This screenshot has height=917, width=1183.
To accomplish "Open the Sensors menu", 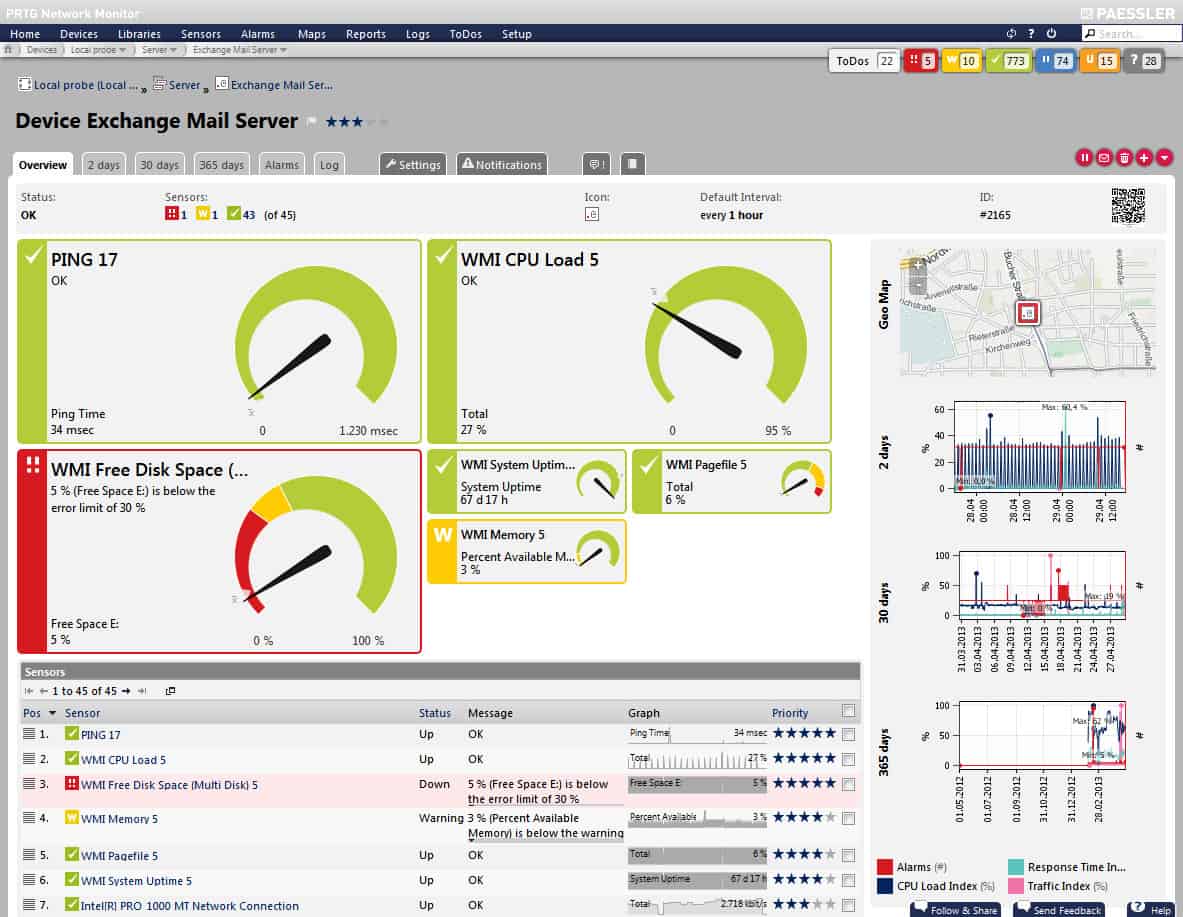I will (201, 34).
